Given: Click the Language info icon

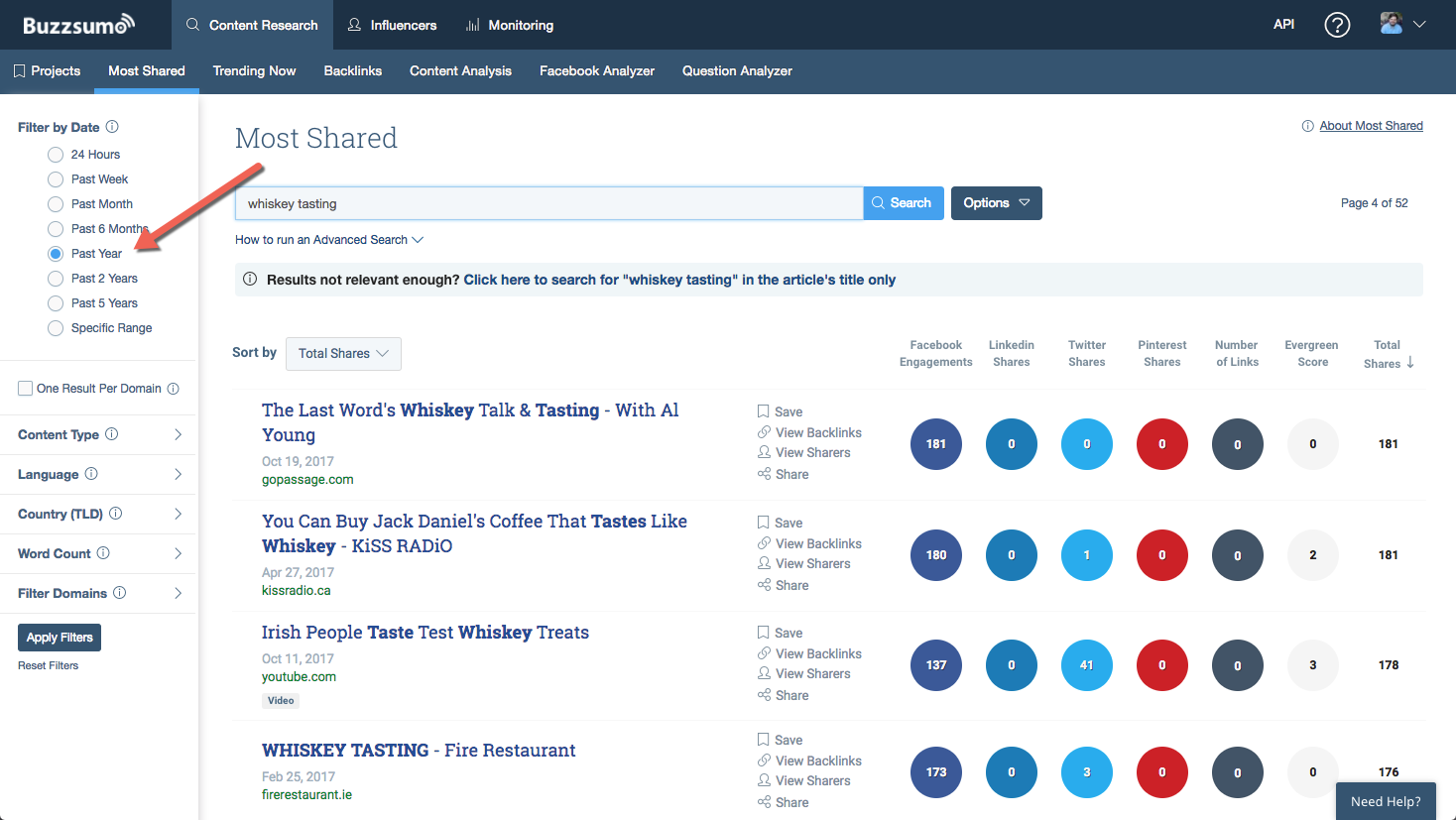Looking at the screenshot, I should [x=91, y=474].
